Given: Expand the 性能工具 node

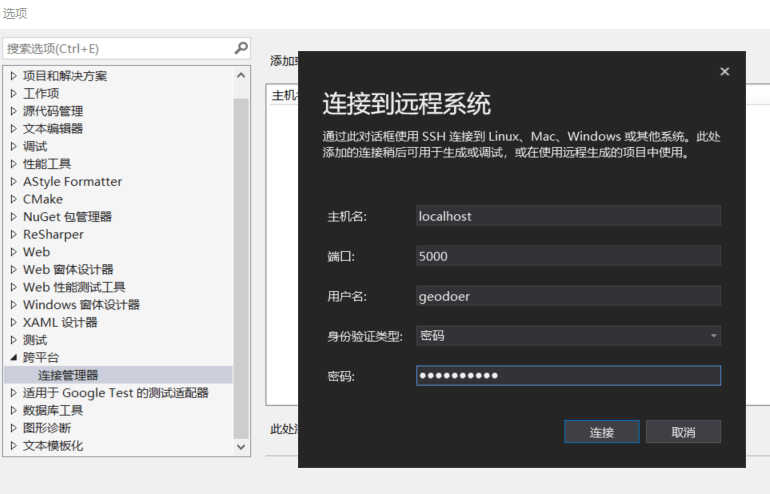Looking at the screenshot, I should tap(14, 164).
